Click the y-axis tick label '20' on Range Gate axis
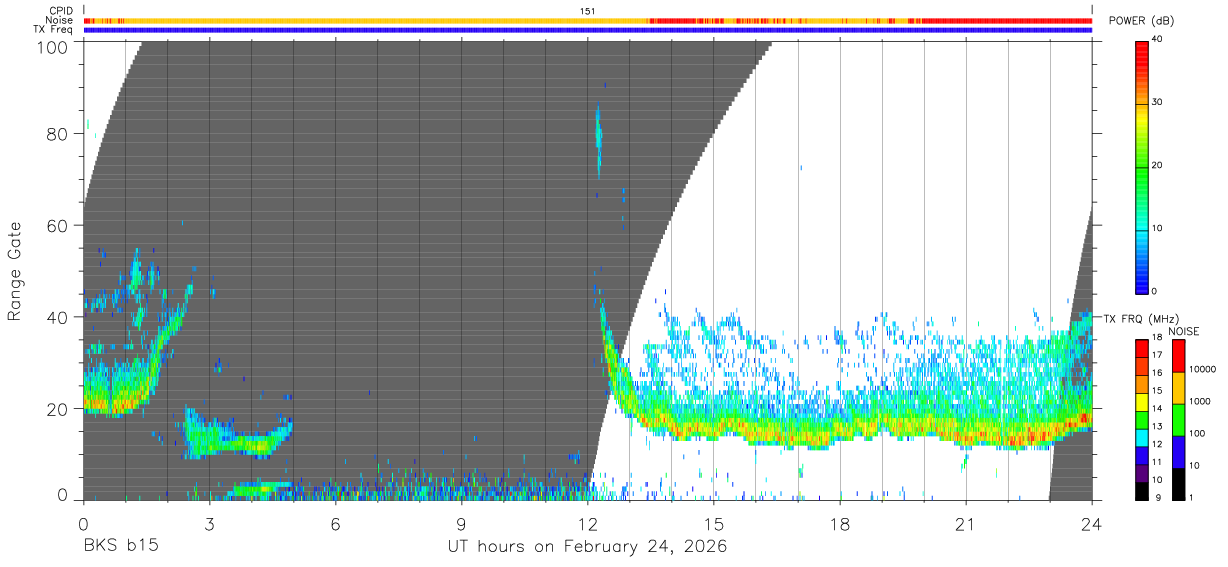This screenshot has height=567, width=1228. click(x=58, y=408)
